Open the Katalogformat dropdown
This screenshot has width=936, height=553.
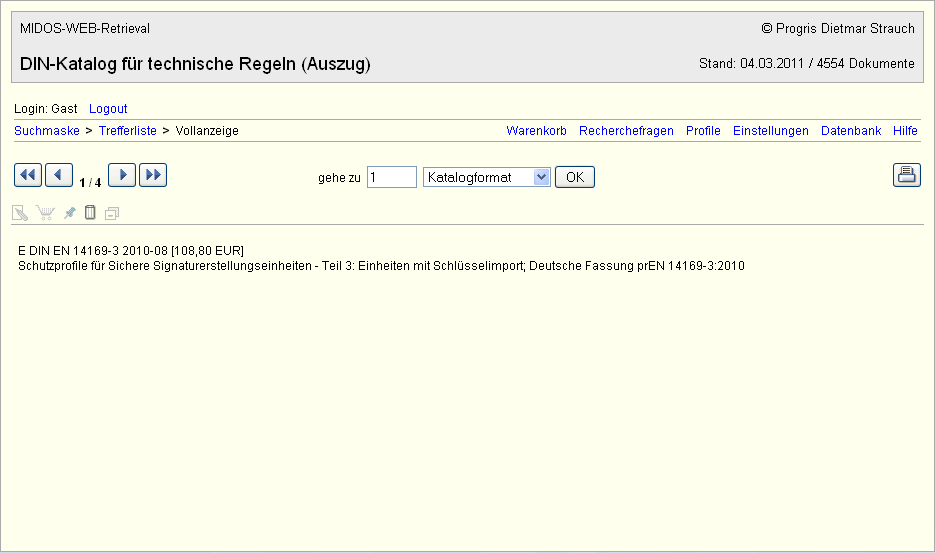tap(486, 177)
